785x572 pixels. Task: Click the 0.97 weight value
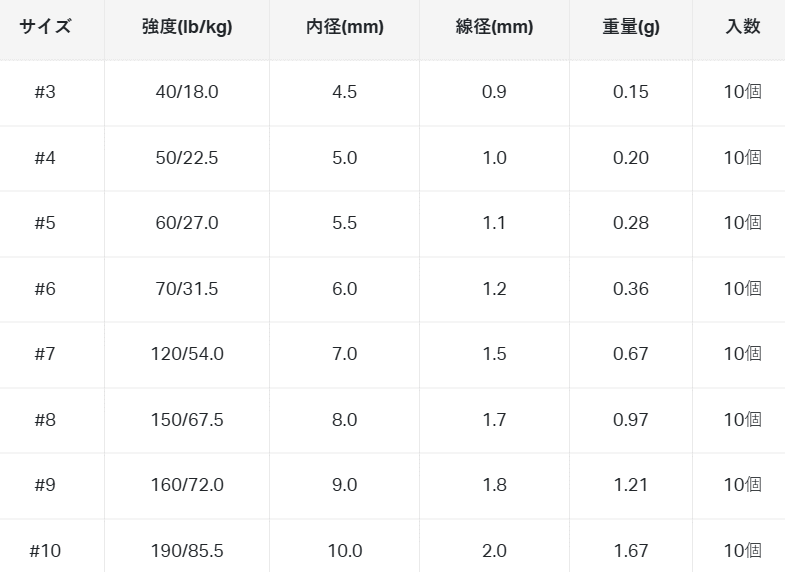coord(631,420)
